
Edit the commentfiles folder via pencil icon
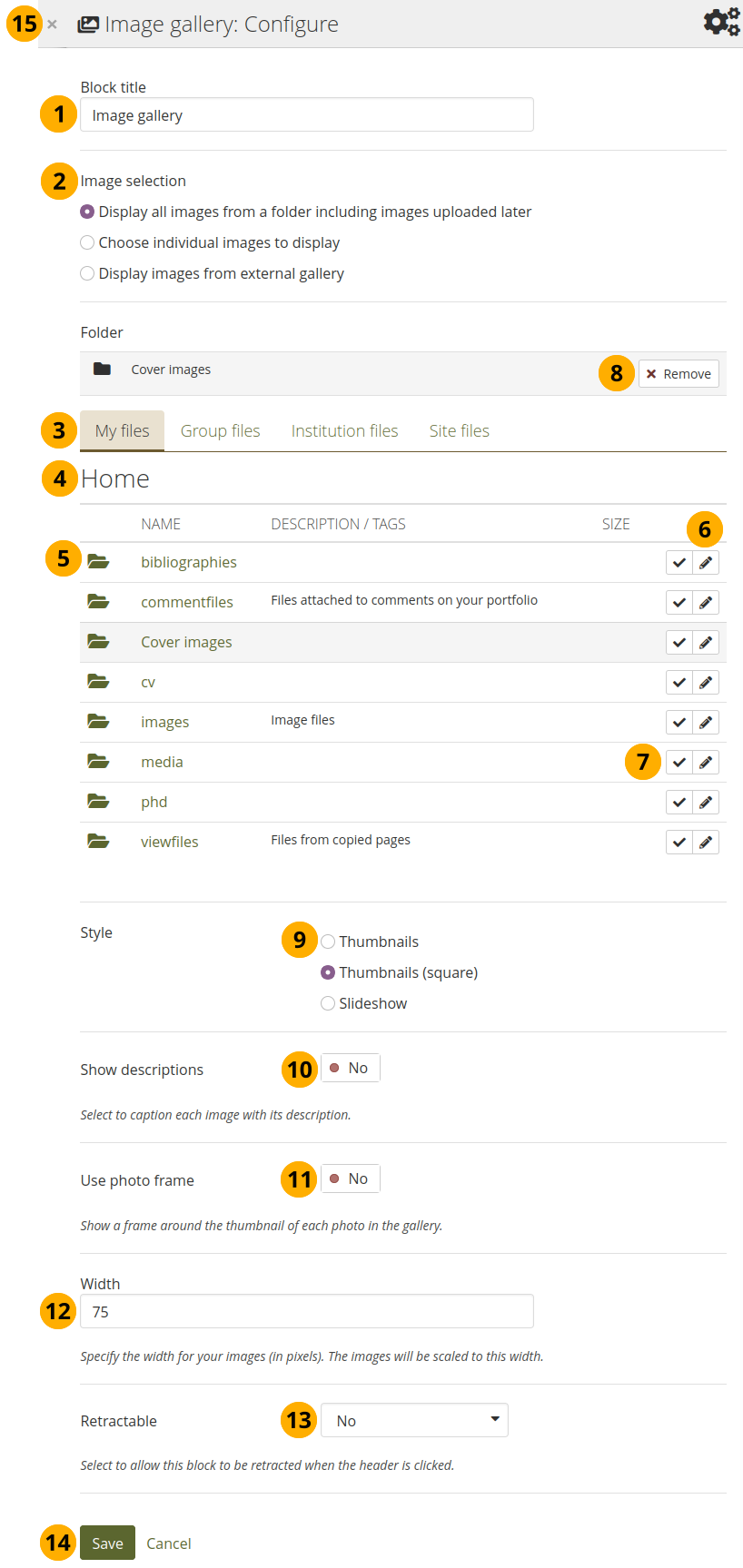pyautogui.click(x=706, y=603)
